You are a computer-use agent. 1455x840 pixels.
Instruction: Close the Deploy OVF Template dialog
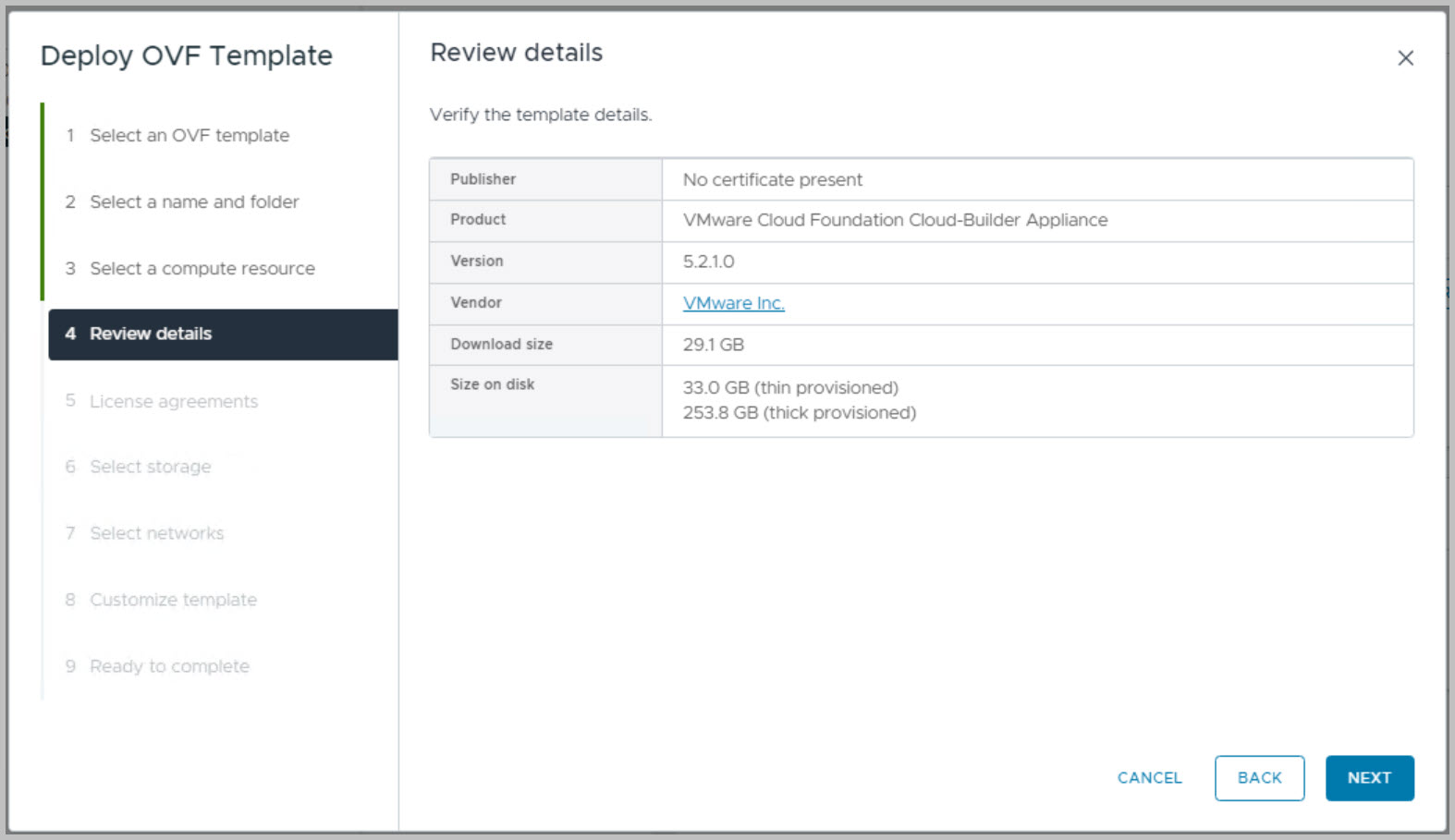point(1405,58)
